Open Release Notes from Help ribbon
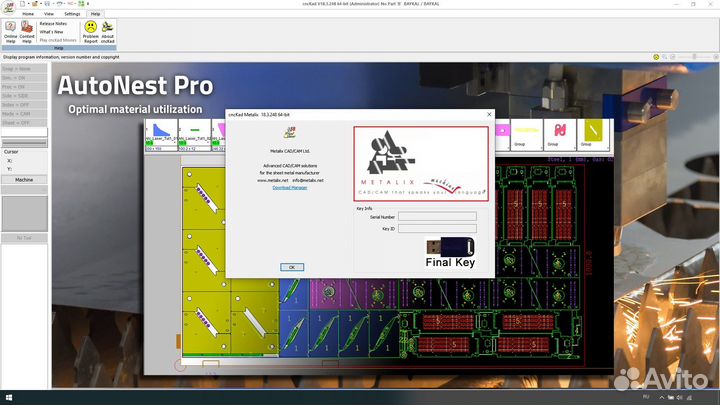Image resolution: width=720 pixels, height=405 pixels. pos(53,23)
